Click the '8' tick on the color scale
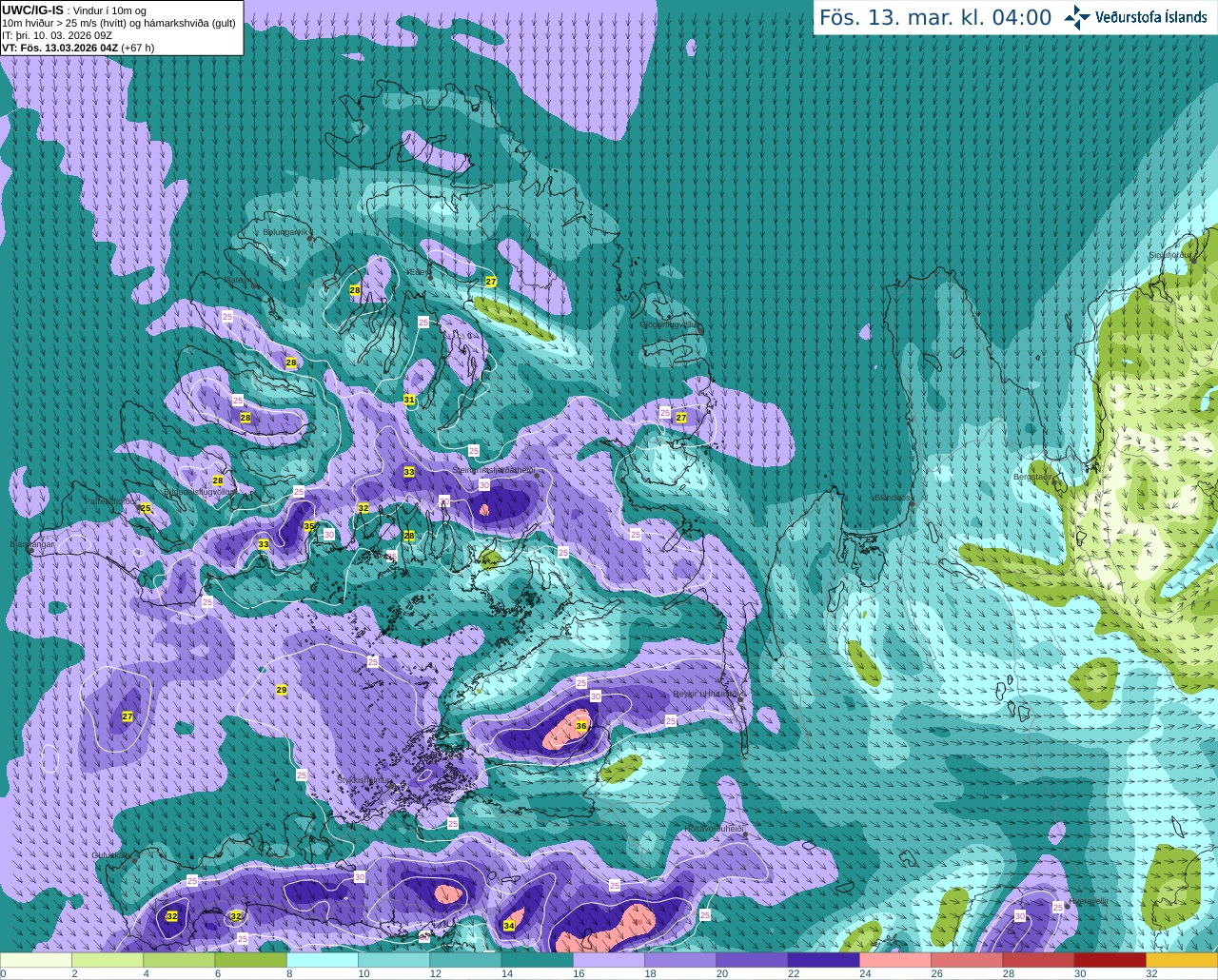 [289, 973]
